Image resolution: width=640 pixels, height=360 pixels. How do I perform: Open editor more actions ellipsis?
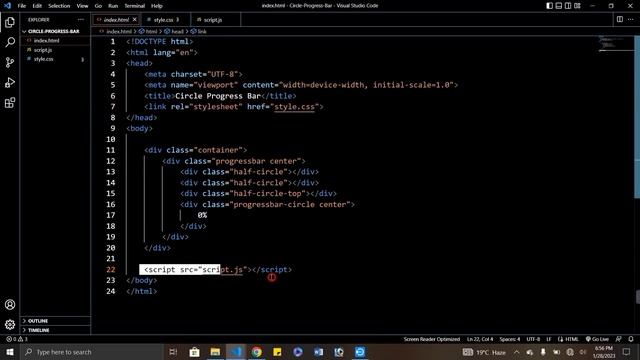pyautogui.click(x=631, y=19)
